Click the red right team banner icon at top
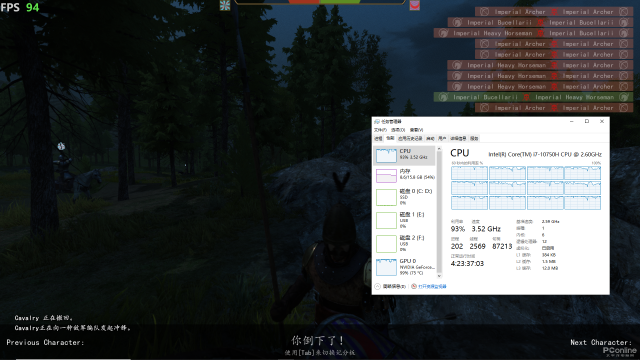 coord(414,5)
